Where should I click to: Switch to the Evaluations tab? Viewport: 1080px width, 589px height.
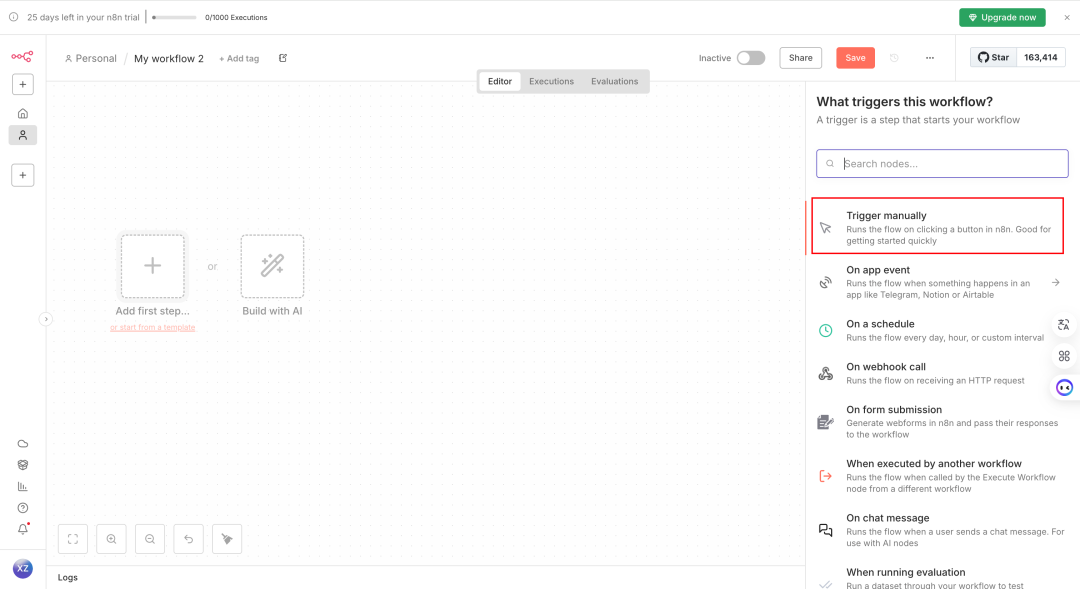(x=614, y=81)
